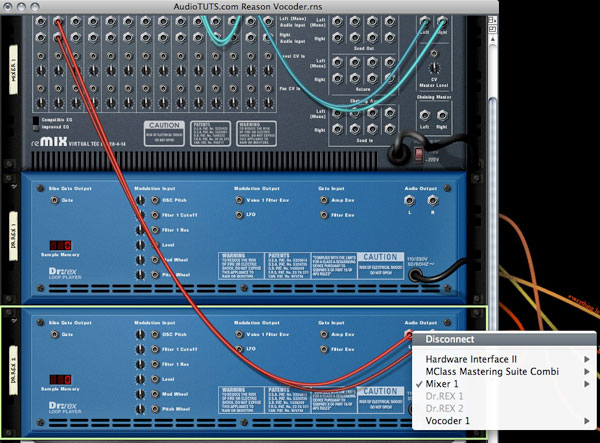This screenshot has width=600, height=443.
Task: Click the Level trim knob on Dr.REX 2
Action: [x=140, y=379]
